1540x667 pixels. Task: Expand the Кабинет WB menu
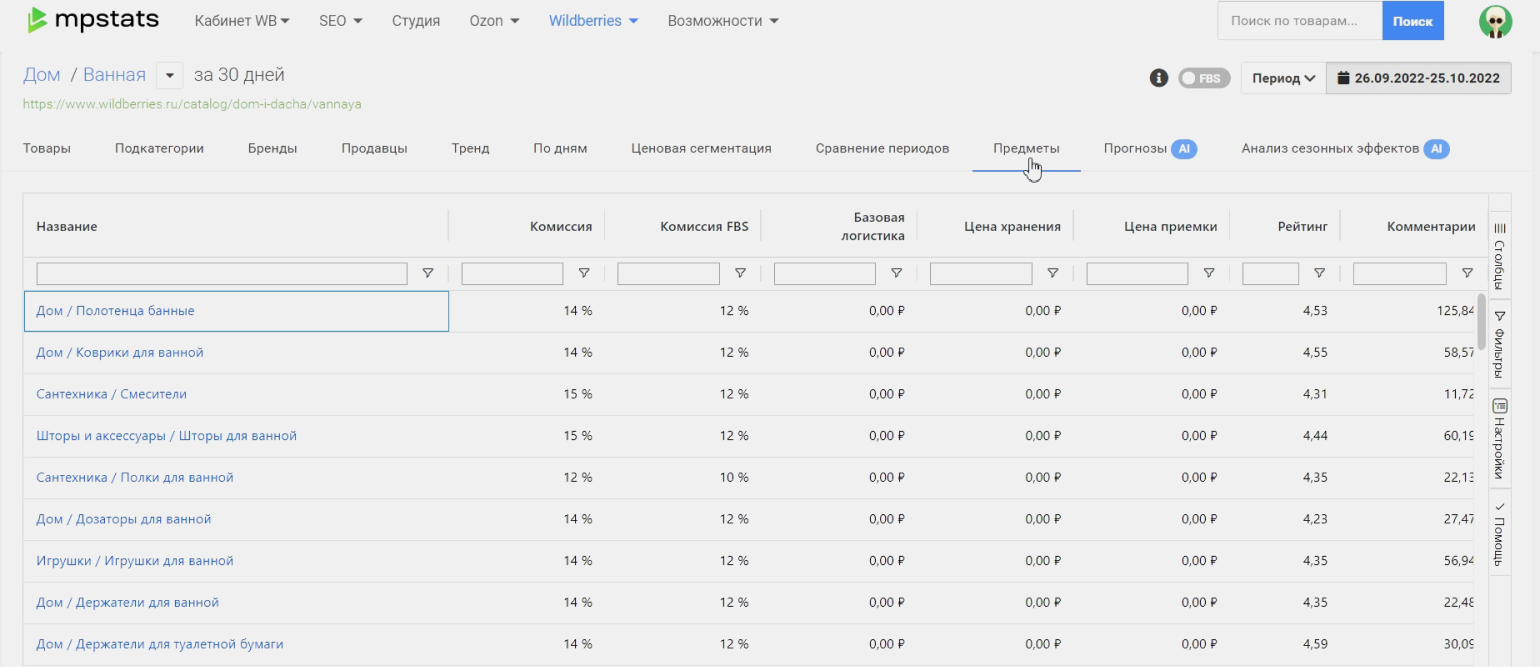click(x=242, y=21)
